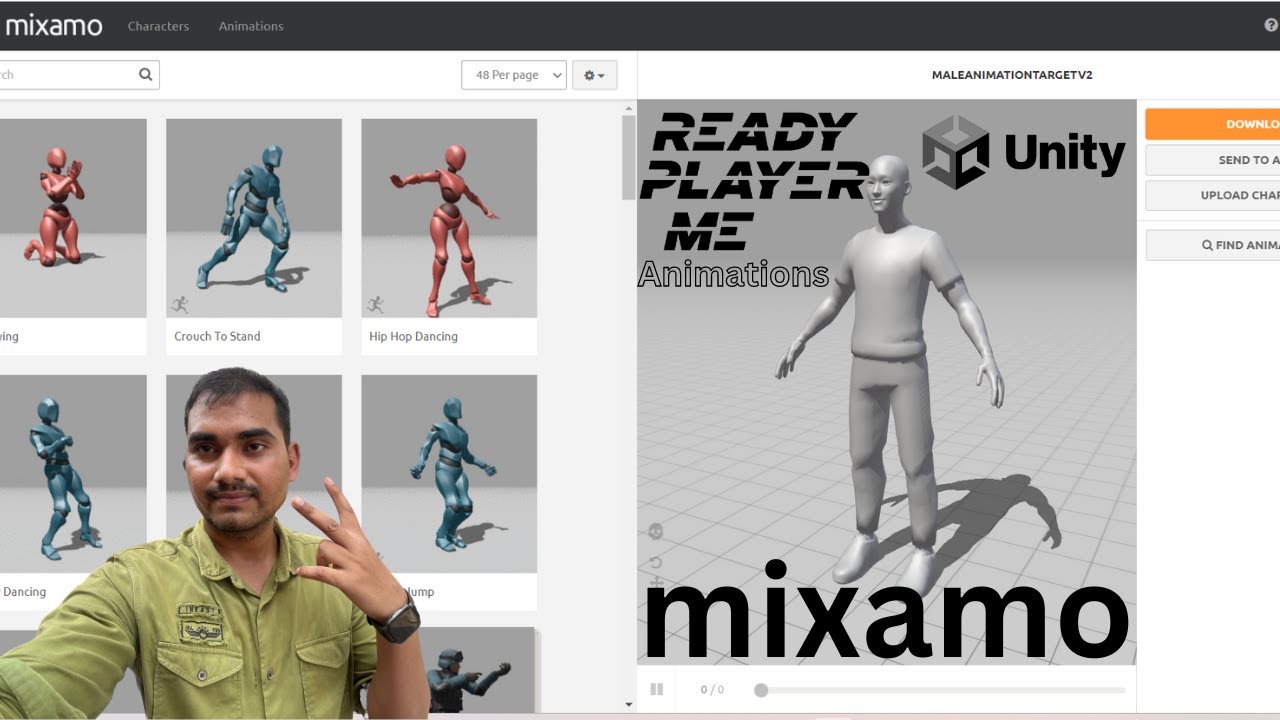Click the Send To button

(x=1212, y=160)
